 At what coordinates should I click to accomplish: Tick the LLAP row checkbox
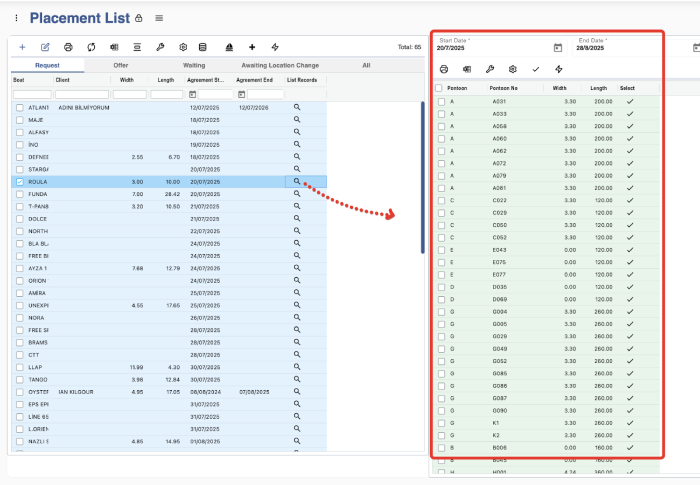[20, 367]
